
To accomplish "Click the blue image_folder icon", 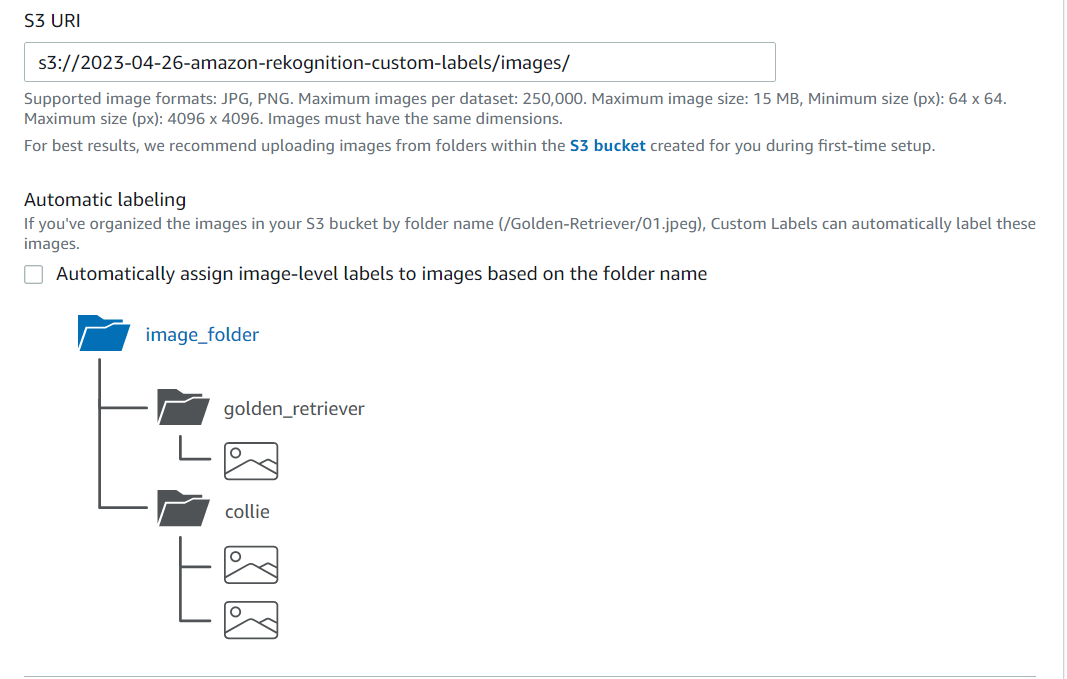I will click(x=103, y=333).
